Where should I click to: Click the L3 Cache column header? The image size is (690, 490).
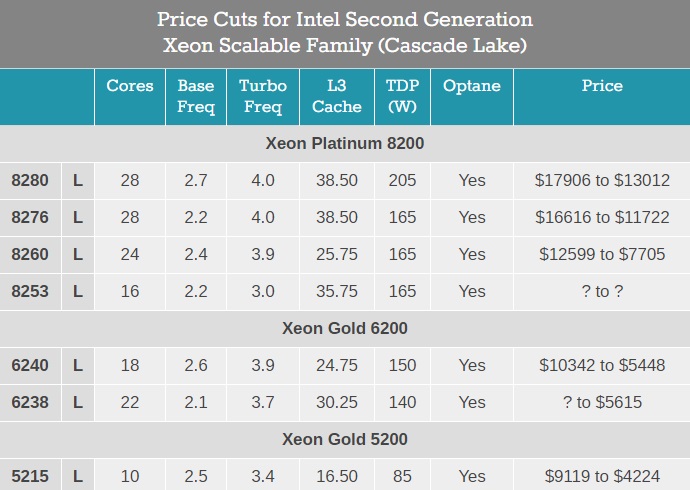pyautogui.click(x=336, y=96)
